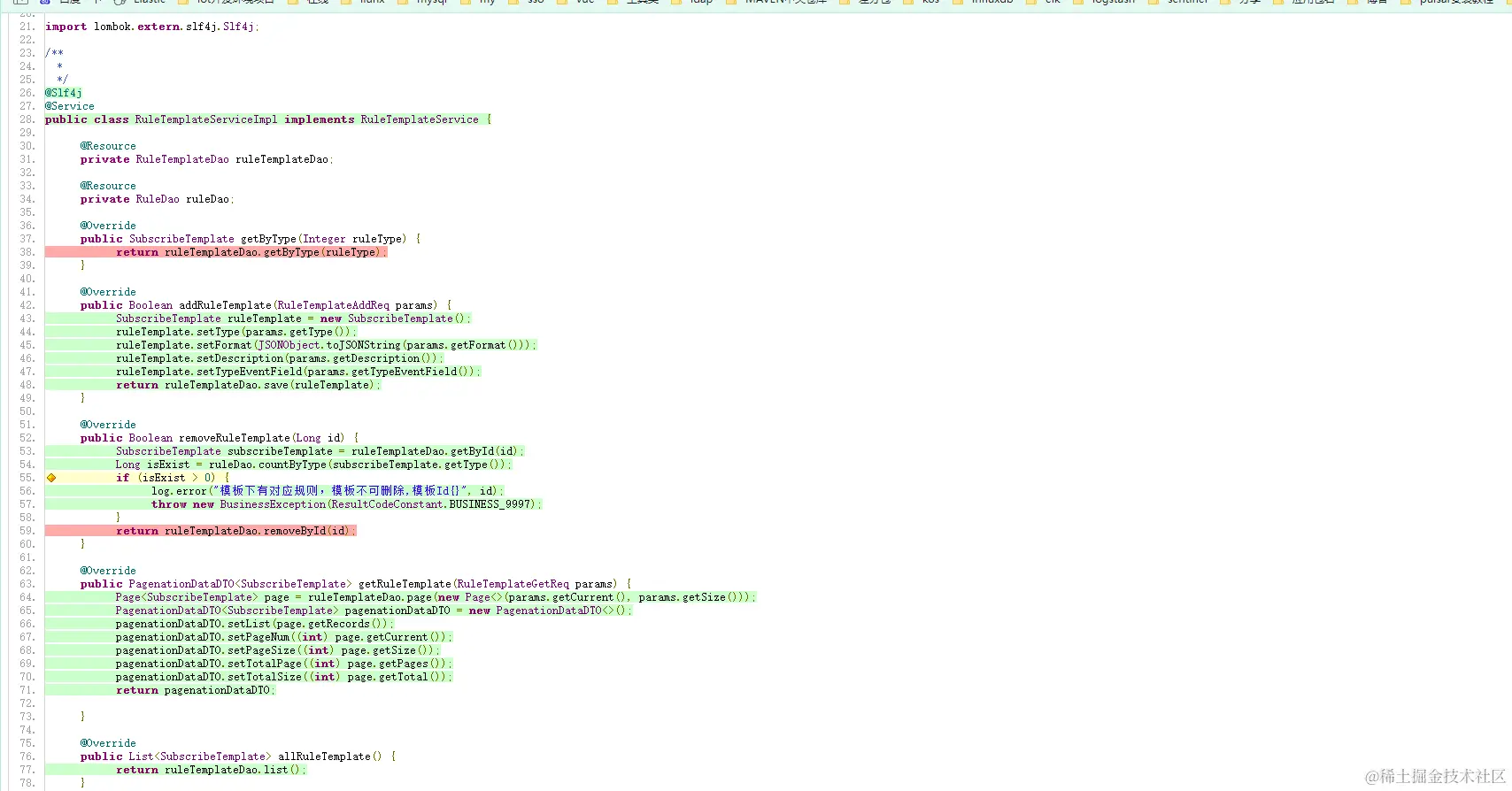Click the @Override annotation above removeRuleTemplate
The image size is (1512, 791).
pyautogui.click(x=108, y=425)
